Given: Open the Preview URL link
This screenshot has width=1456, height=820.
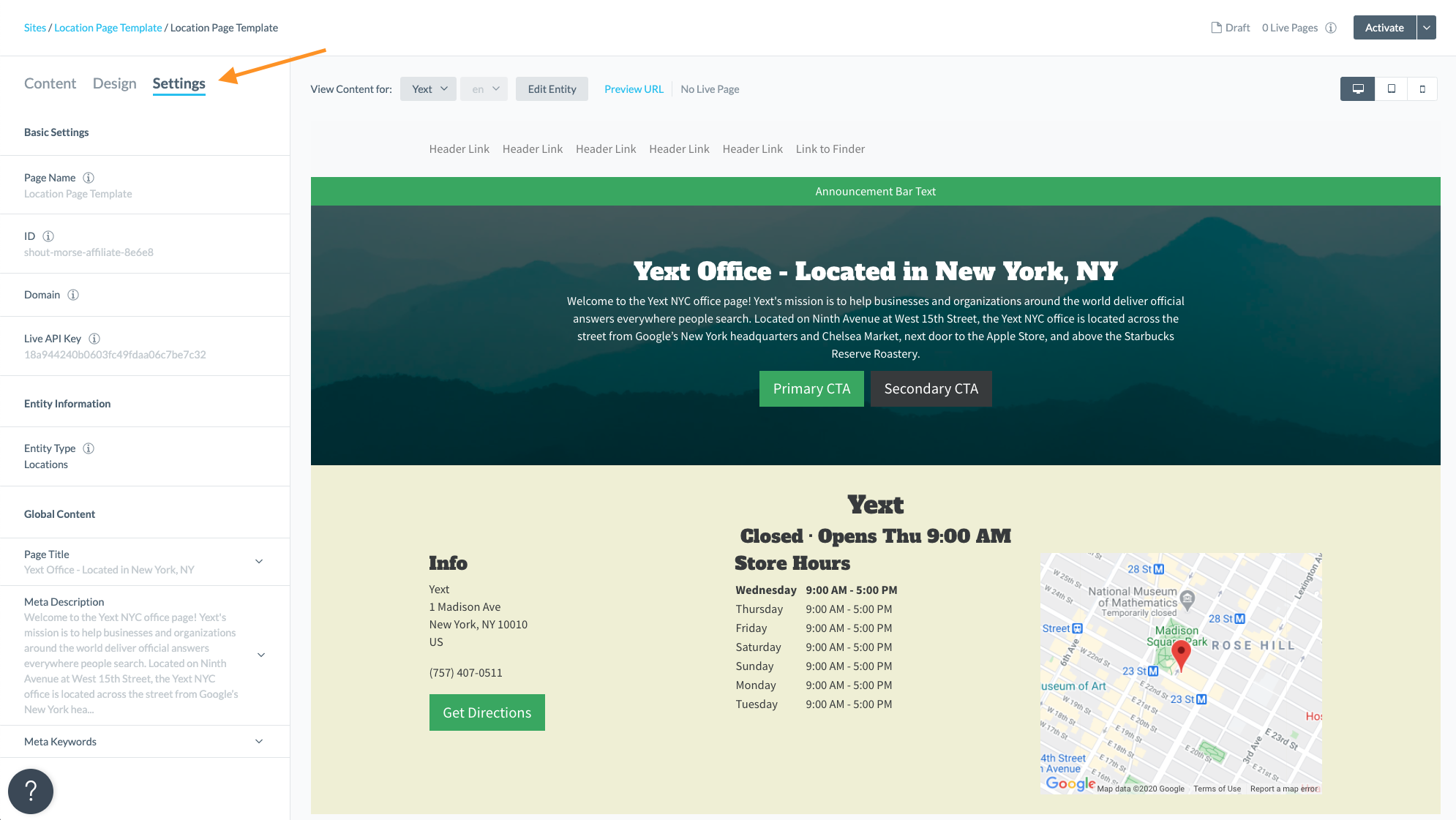Looking at the screenshot, I should coord(634,89).
